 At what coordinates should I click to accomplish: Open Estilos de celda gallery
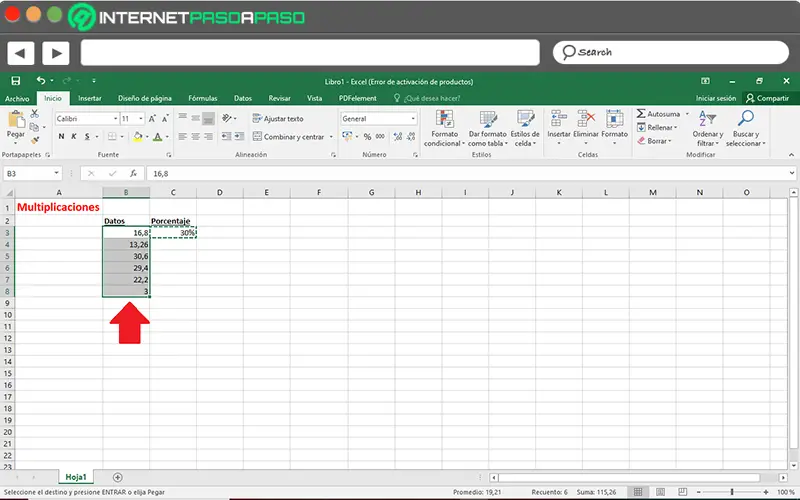525,129
